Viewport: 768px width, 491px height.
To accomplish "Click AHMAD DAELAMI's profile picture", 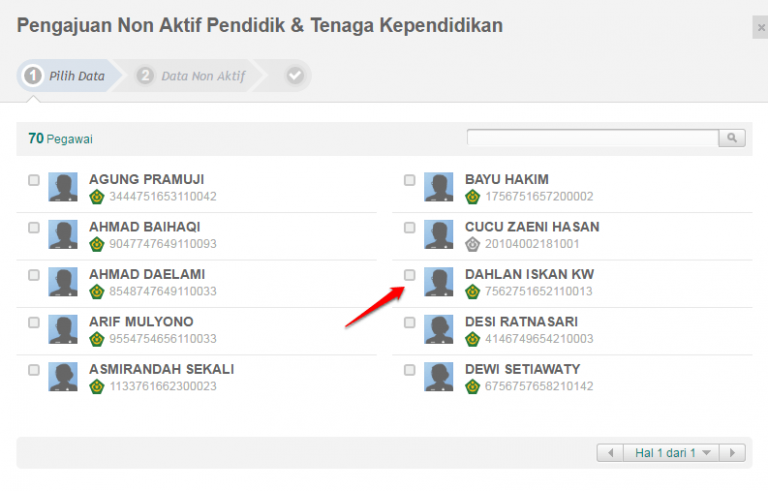I will click(x=63, y=282).
